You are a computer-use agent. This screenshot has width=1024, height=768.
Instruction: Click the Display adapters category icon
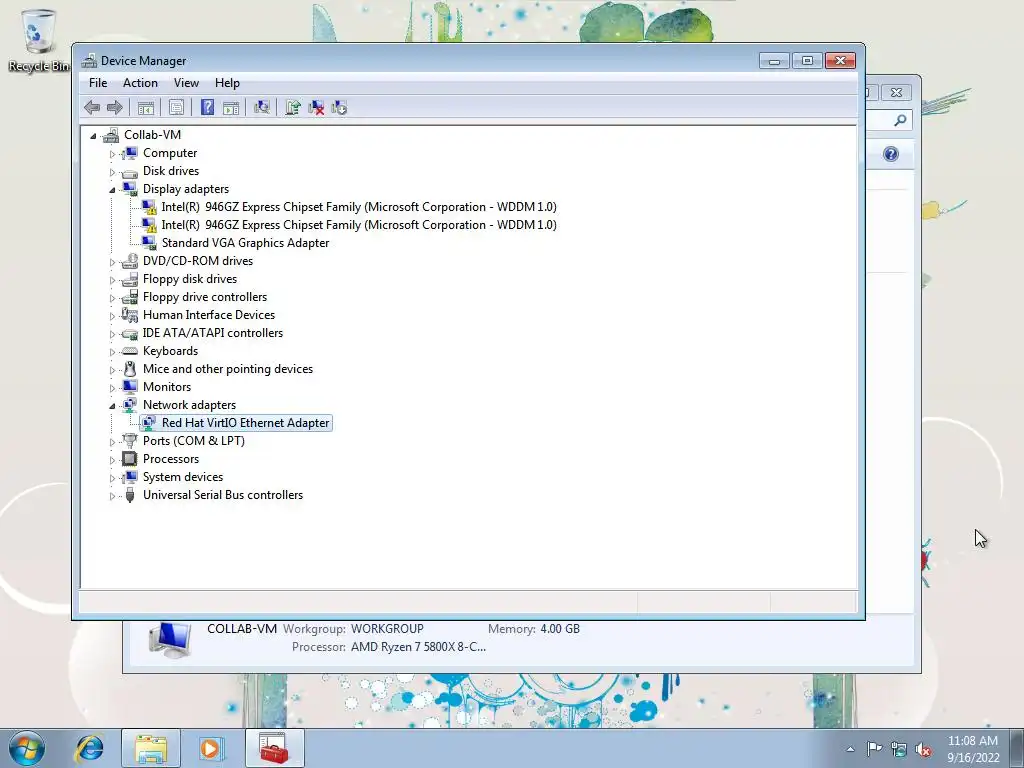click(x=130, y=189)
